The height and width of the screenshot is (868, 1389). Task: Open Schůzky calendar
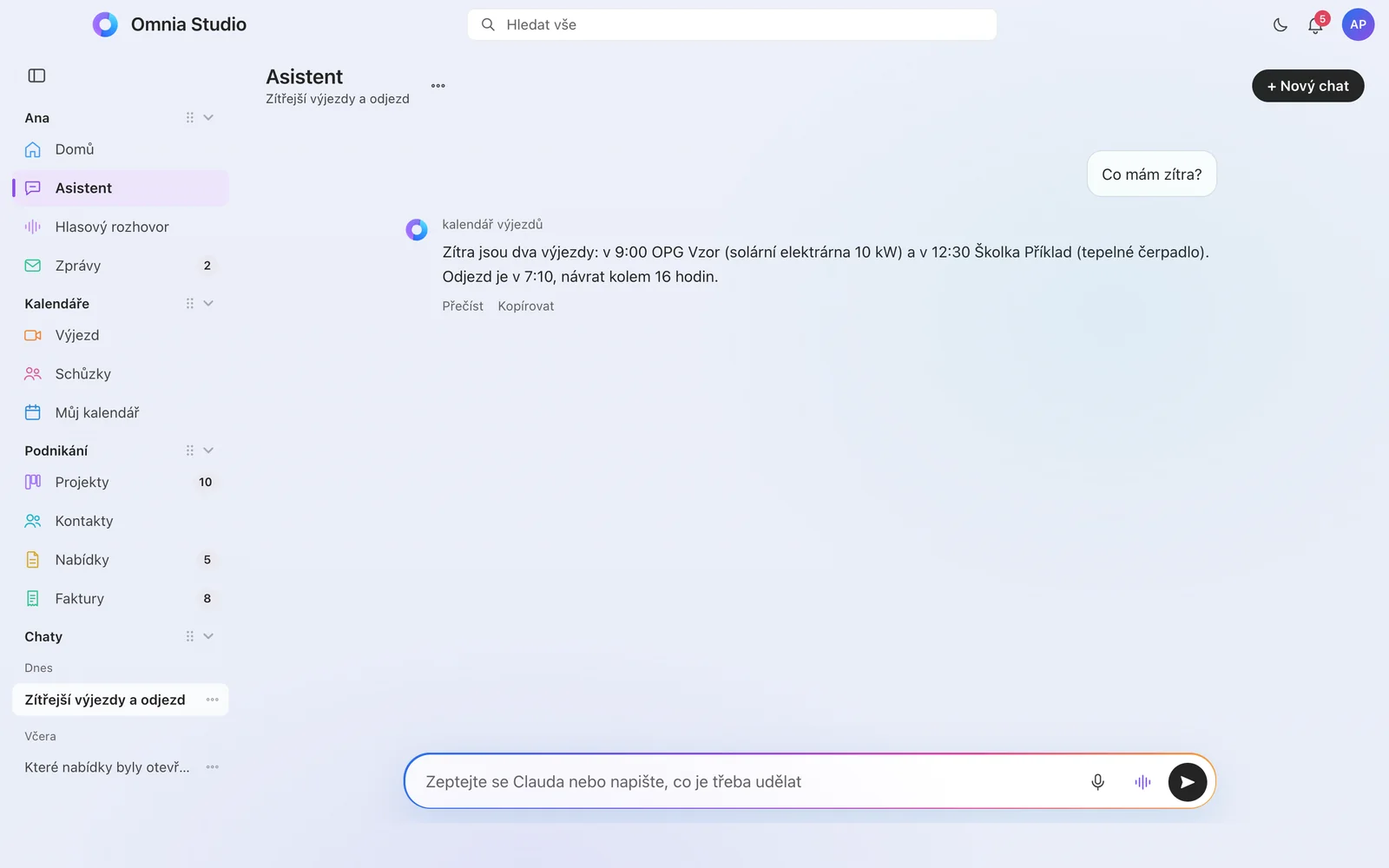point(121,374)
